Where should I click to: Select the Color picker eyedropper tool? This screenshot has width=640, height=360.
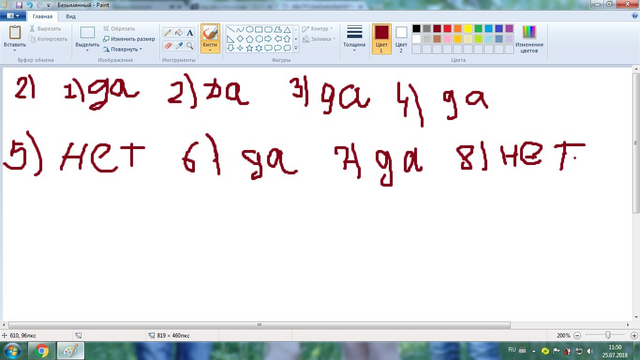pos(179,46)
